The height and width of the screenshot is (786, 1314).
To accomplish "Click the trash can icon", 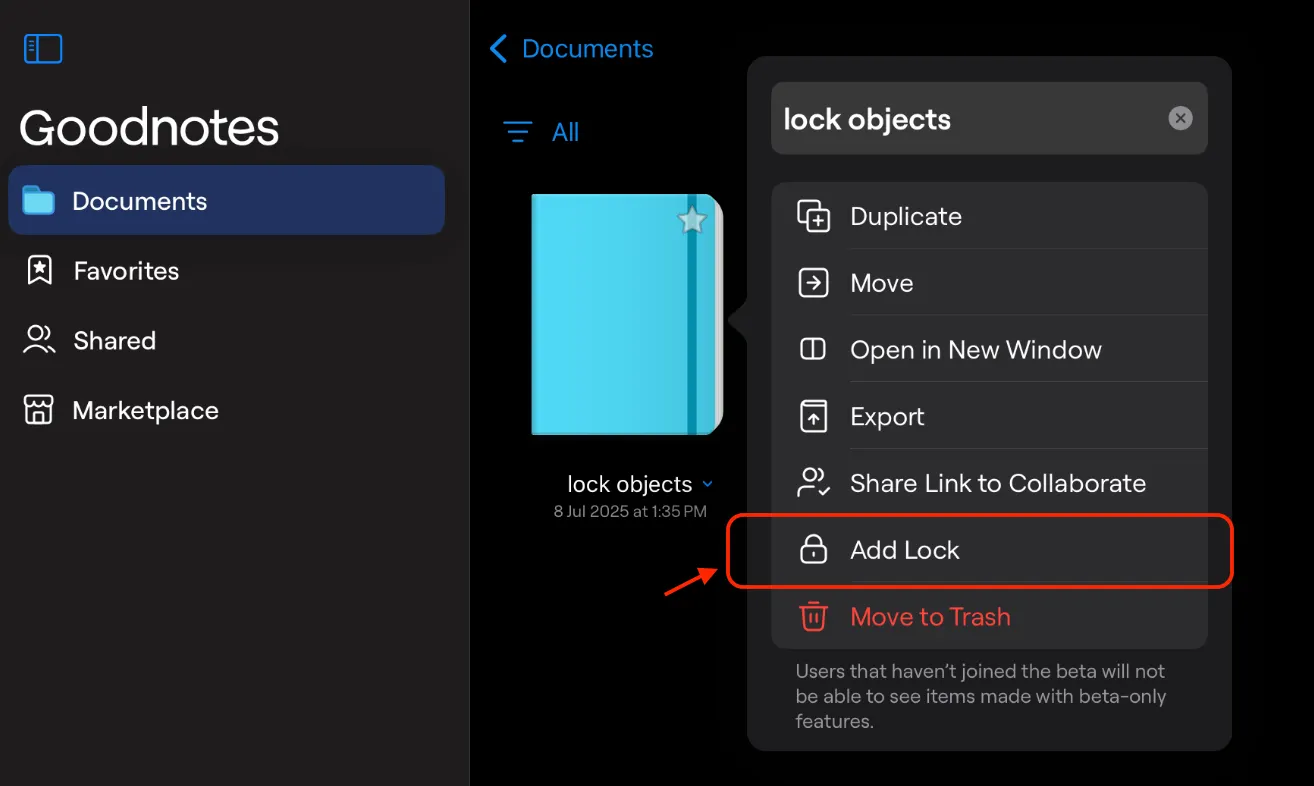I will [813, 617].
